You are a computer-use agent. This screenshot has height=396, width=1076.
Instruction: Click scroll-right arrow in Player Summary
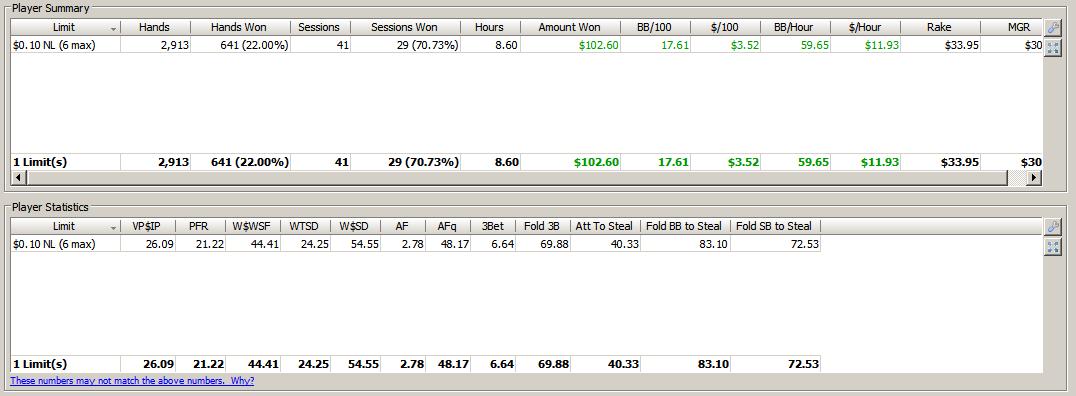(1034, 178)
